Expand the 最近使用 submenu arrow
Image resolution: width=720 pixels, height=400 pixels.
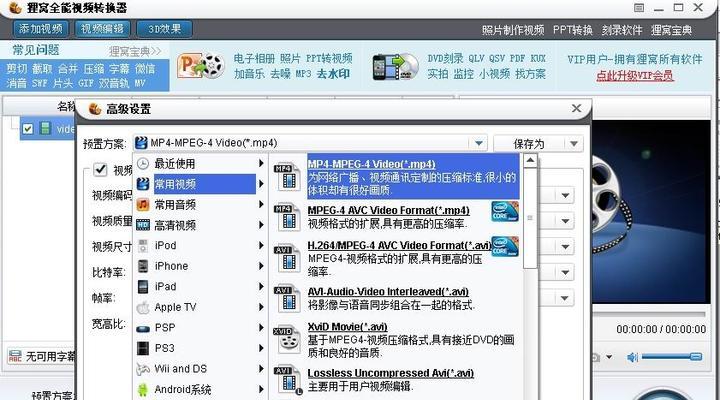261,163
